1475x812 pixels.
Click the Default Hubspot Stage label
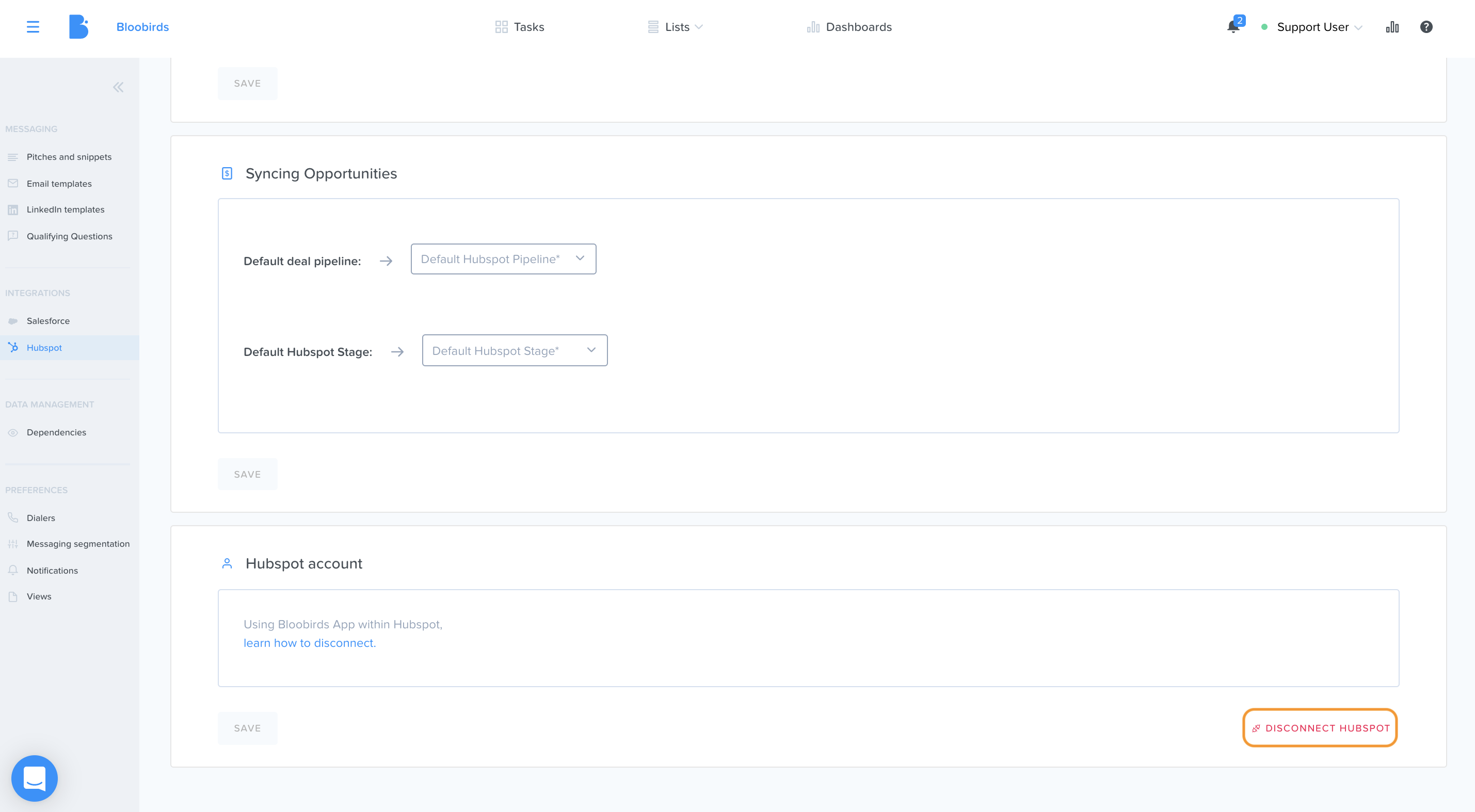pos(308,351)
